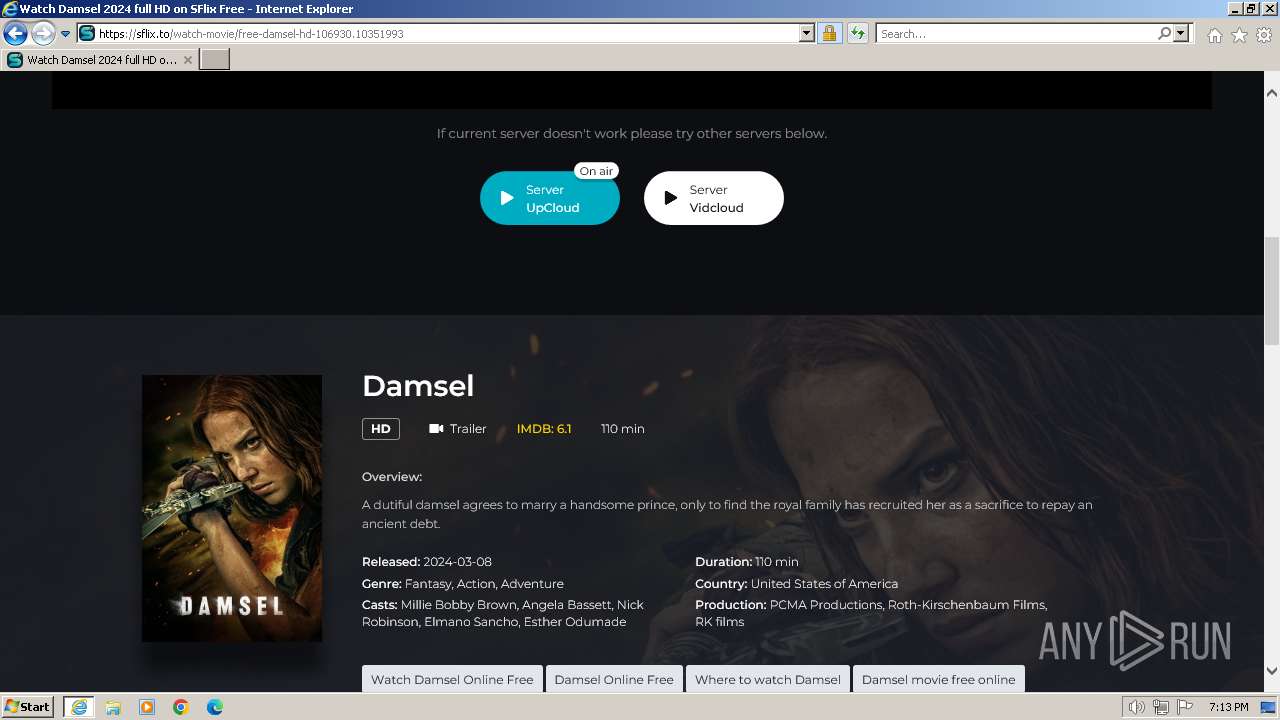Click the Action Center flag icon
The height and width of the screenshot is (720, 1280).
point(1183,707)
